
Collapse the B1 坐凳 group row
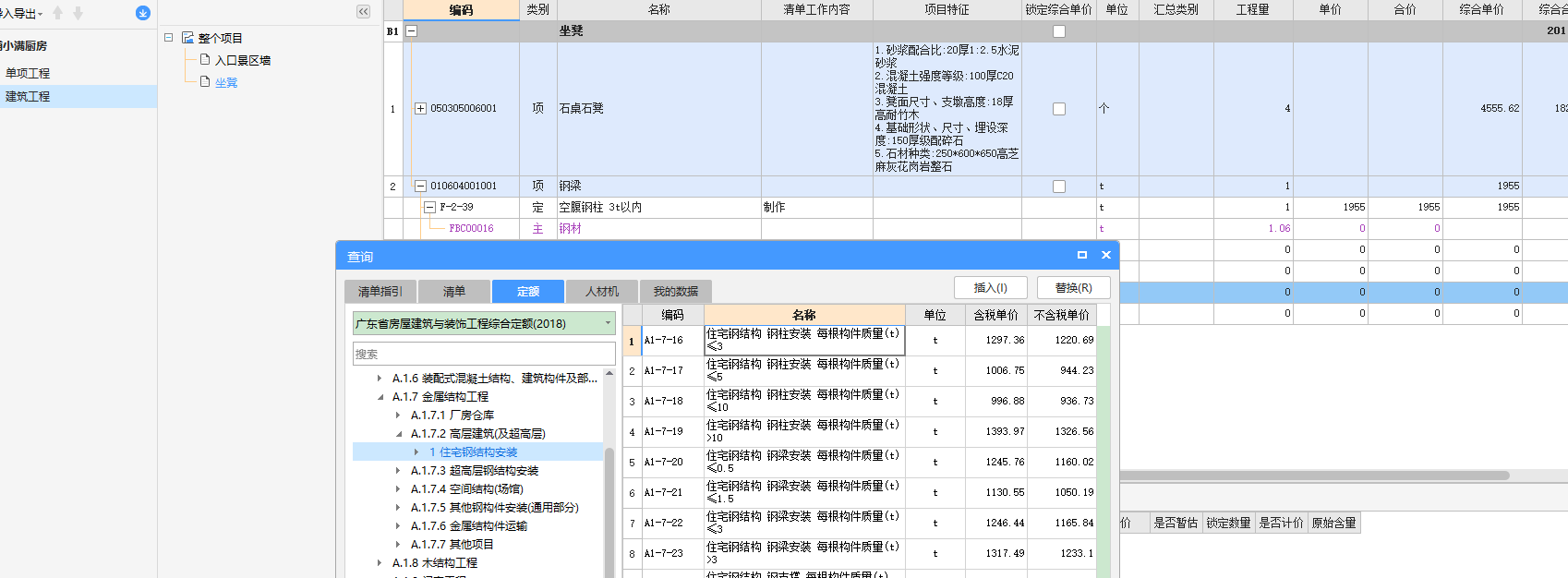tap(412, 30)
